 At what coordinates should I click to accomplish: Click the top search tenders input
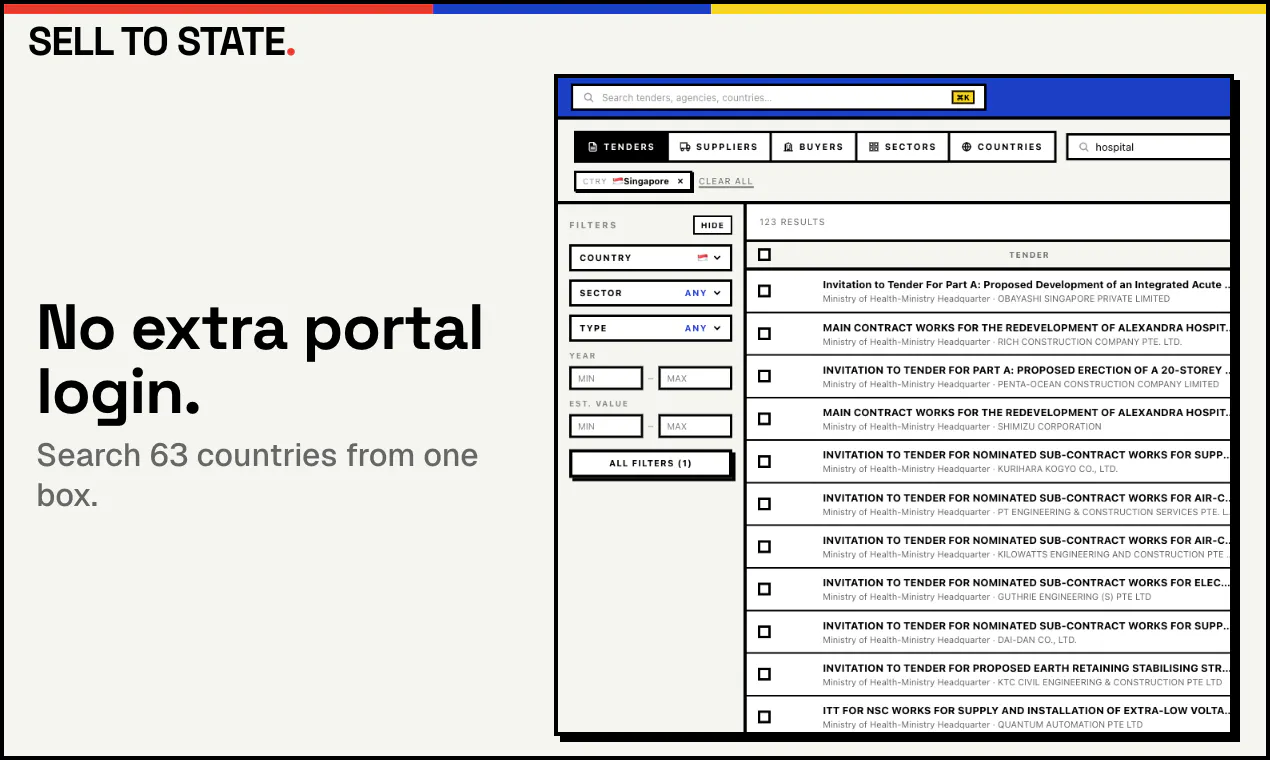[778, 97]
